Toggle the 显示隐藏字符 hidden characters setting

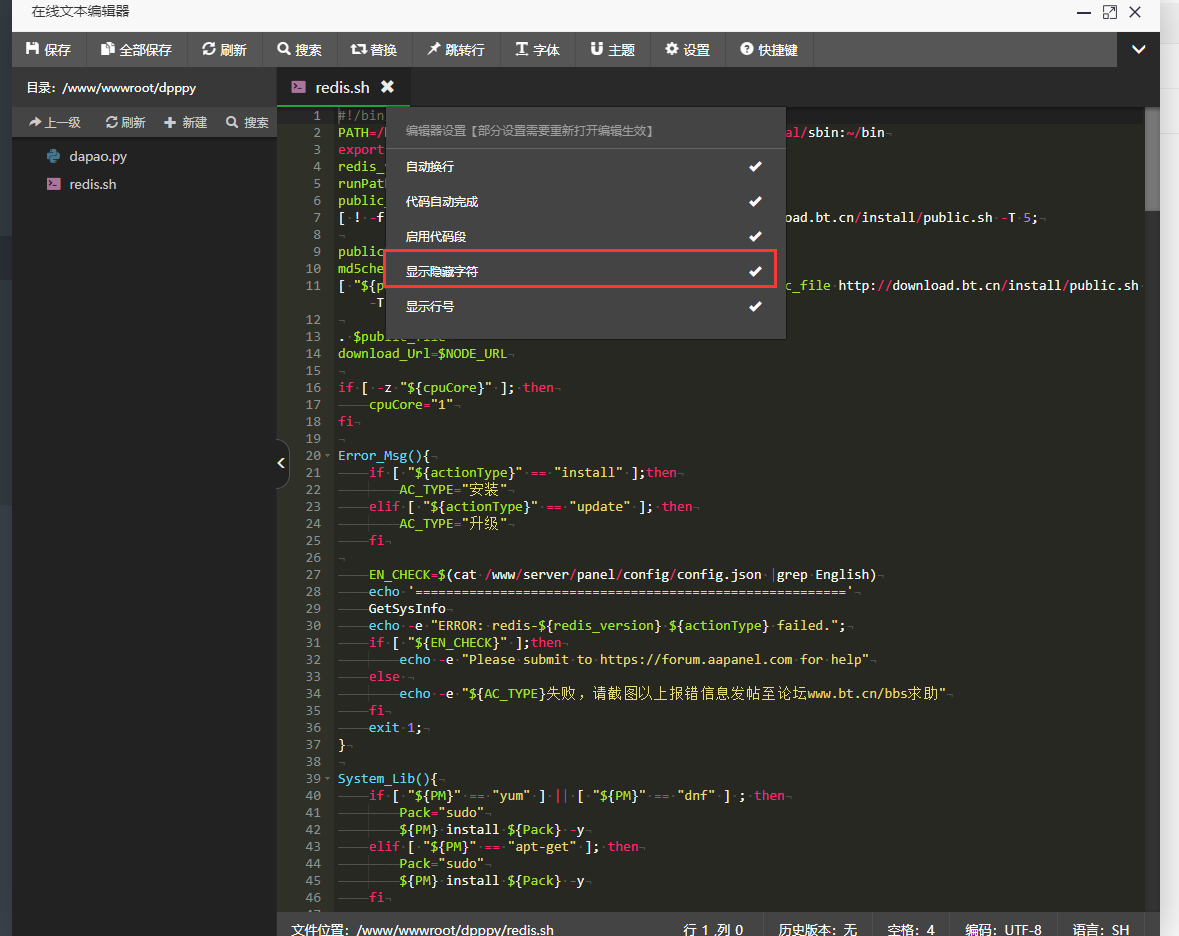pos(585,271)
